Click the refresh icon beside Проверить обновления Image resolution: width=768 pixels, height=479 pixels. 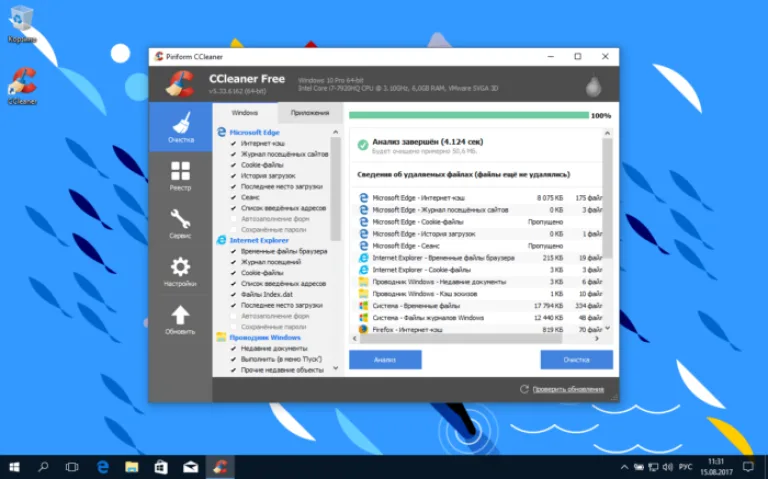tap(524, 389)
